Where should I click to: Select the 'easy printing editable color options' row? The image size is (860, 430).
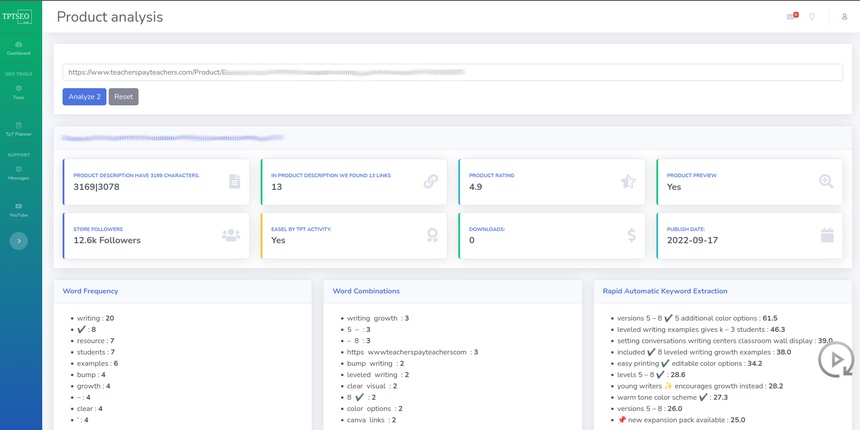[x=689, y=363]
